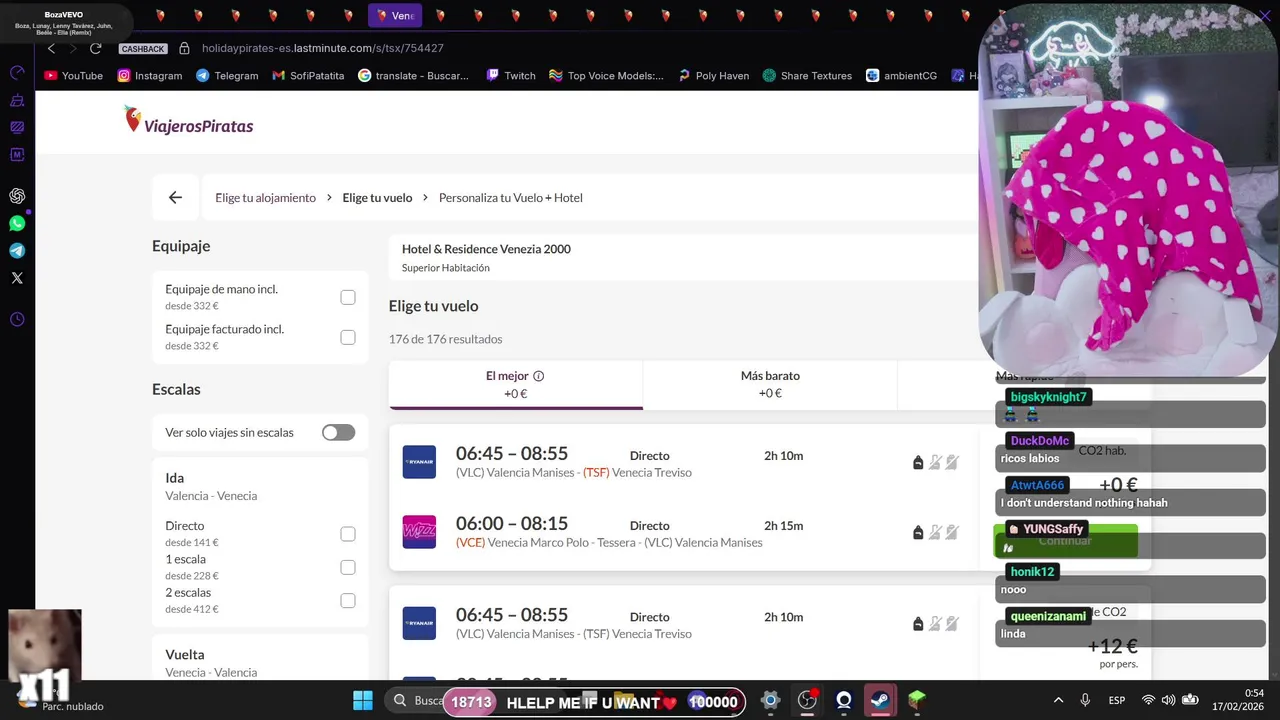Open WhatsApp from the browser sidebar

coord(17,223)
